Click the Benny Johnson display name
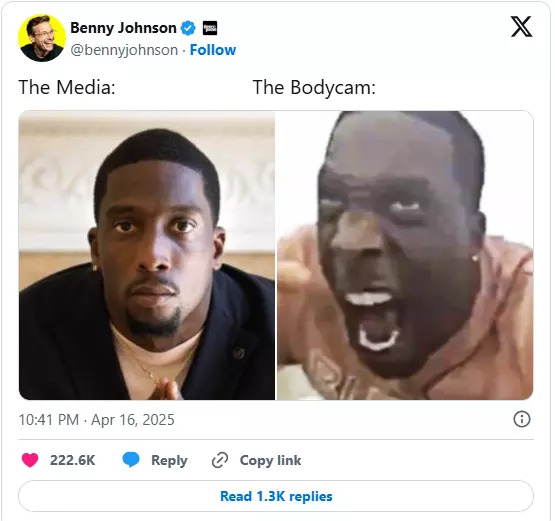Viewport: 555px width, 521px height. pyautogui.click(x=123, y=28)
